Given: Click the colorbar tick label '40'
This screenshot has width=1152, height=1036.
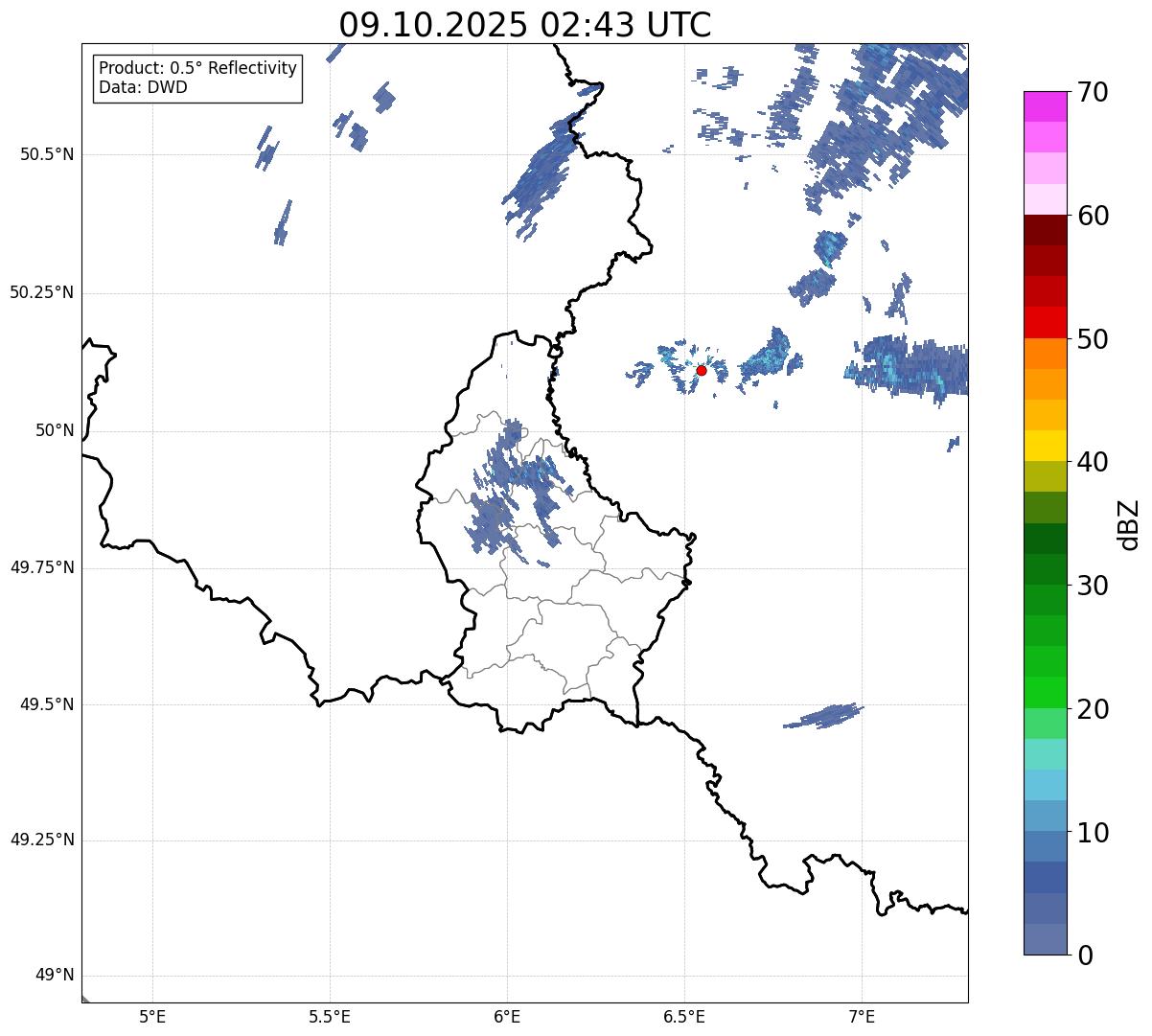Looking at the screenshot, I should (1093, 462).
